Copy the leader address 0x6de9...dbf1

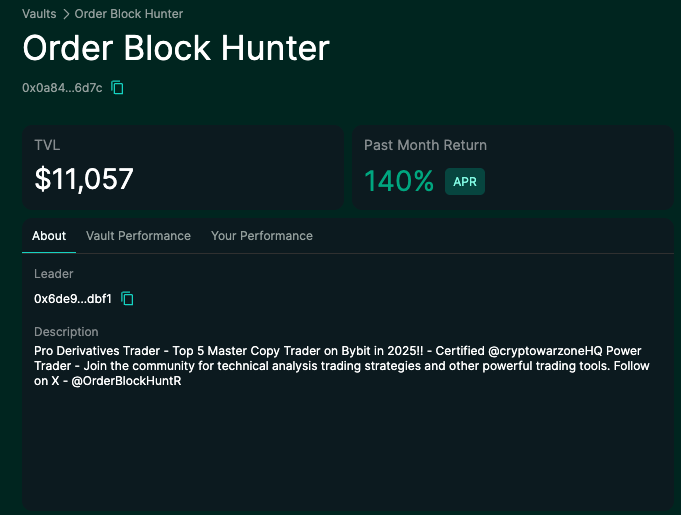pyautogui.click(x=127, y=299)
